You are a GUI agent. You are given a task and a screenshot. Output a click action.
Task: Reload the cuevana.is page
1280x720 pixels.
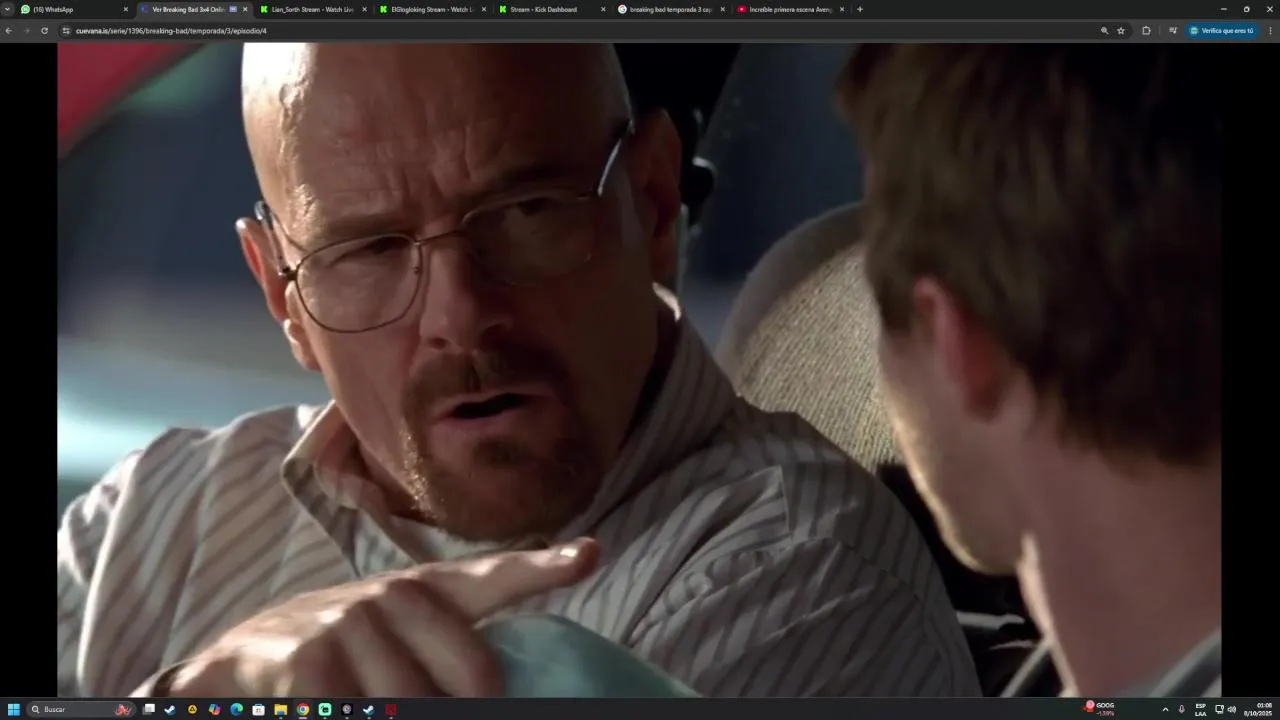[x=44, y=31]
